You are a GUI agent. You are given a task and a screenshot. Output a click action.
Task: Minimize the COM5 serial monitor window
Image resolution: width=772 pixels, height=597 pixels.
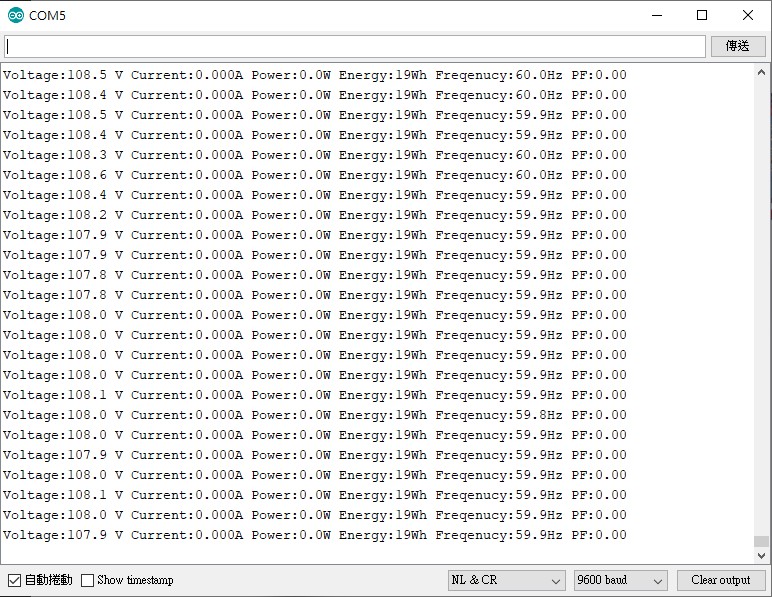(657, 15)
